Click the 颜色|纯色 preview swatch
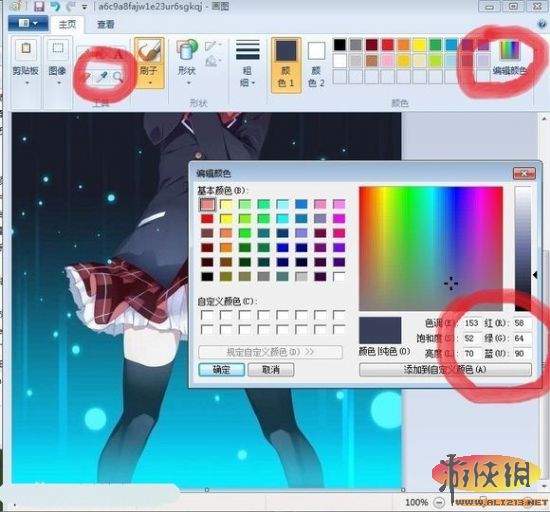Viewport: 550px width, 512px height. (x=380, y=330)
